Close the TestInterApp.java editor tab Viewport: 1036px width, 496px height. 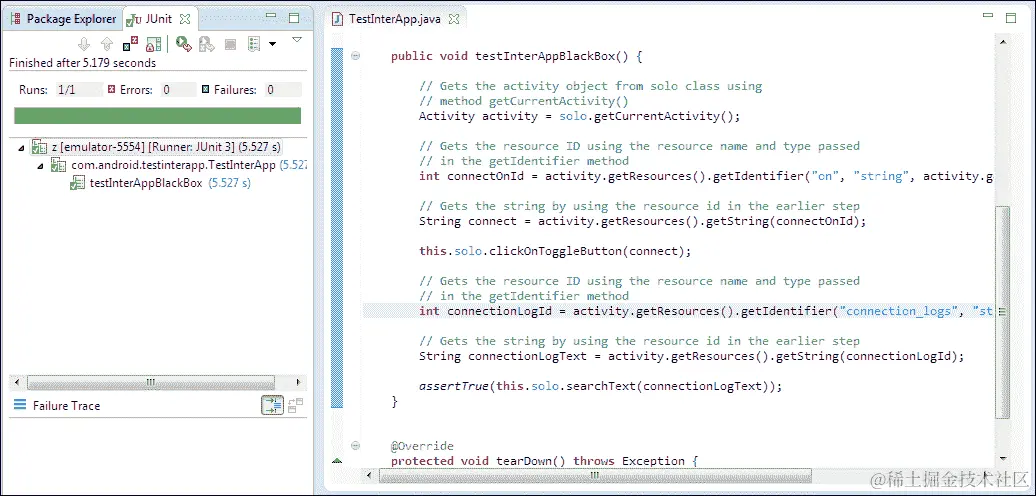[x=454, y=19]
